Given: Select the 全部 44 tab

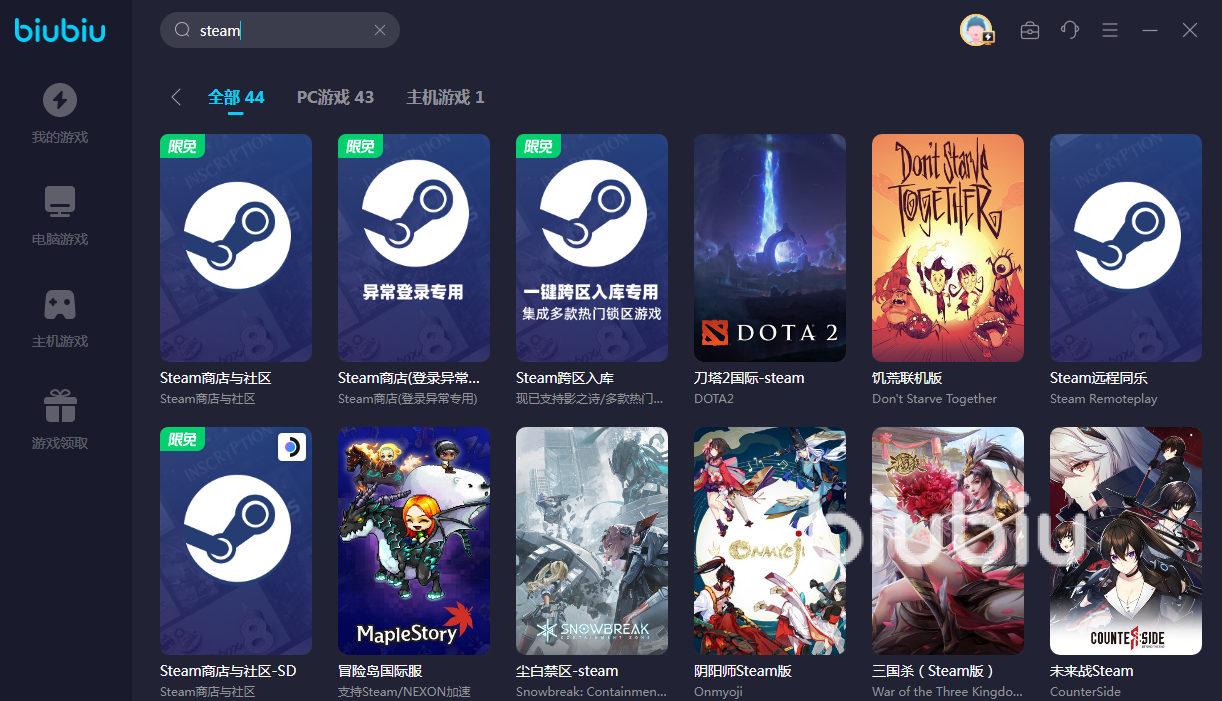Looking at the screenshot, I should click(236, 97).
